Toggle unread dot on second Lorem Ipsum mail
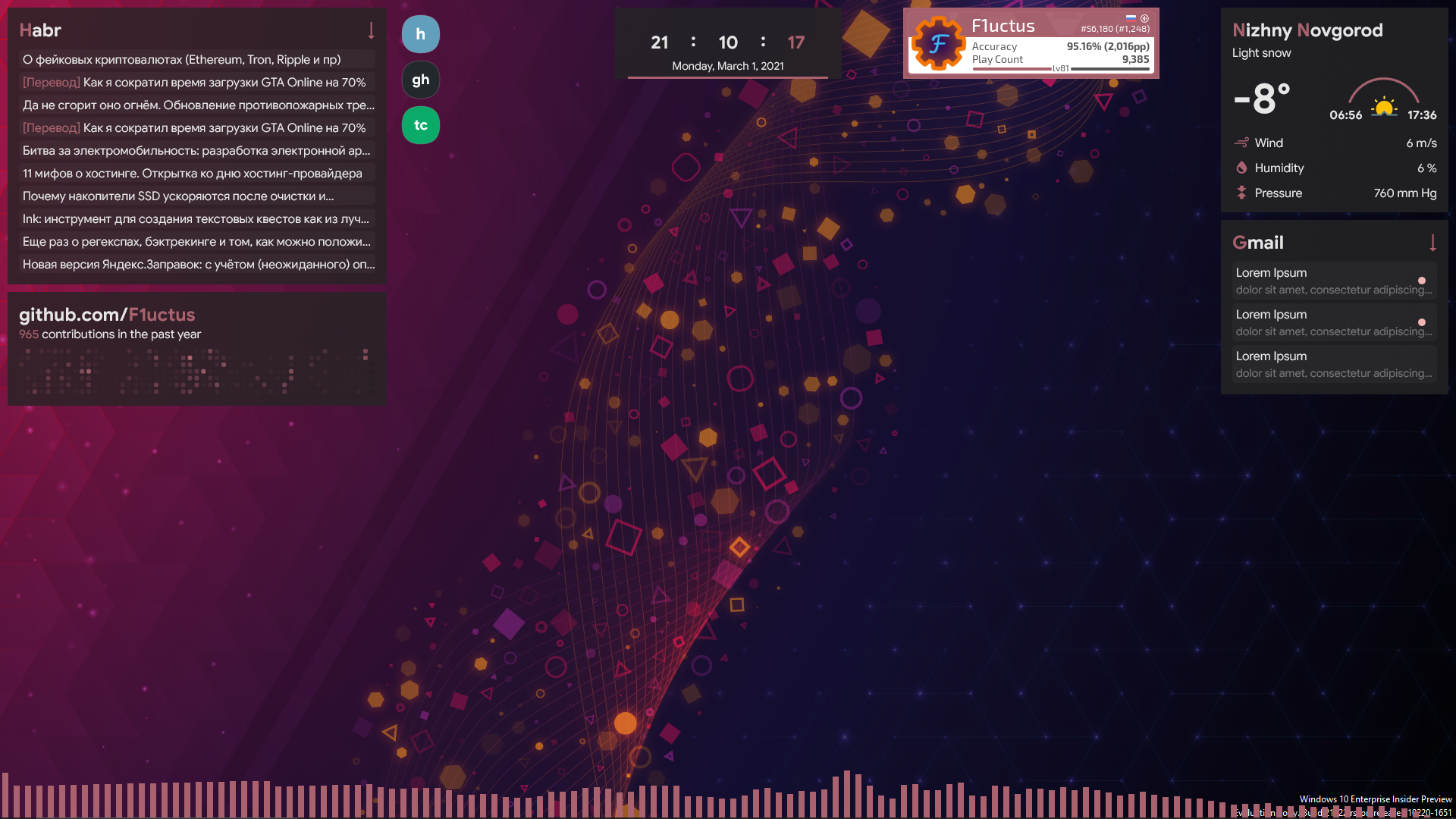This screenshot has height=819, width=1456. [x=1422, y=322]
